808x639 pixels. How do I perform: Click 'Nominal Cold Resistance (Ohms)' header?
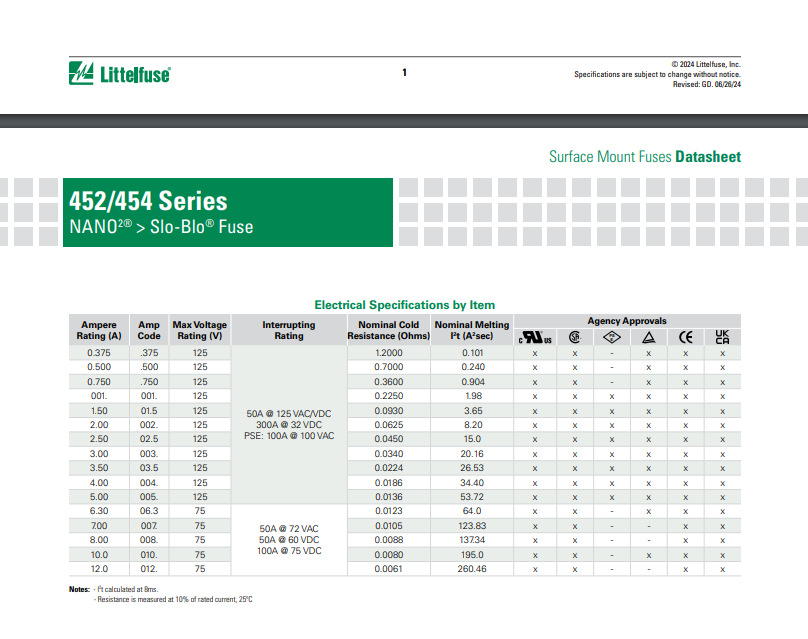pyautogui.click(x=389, y=330)
